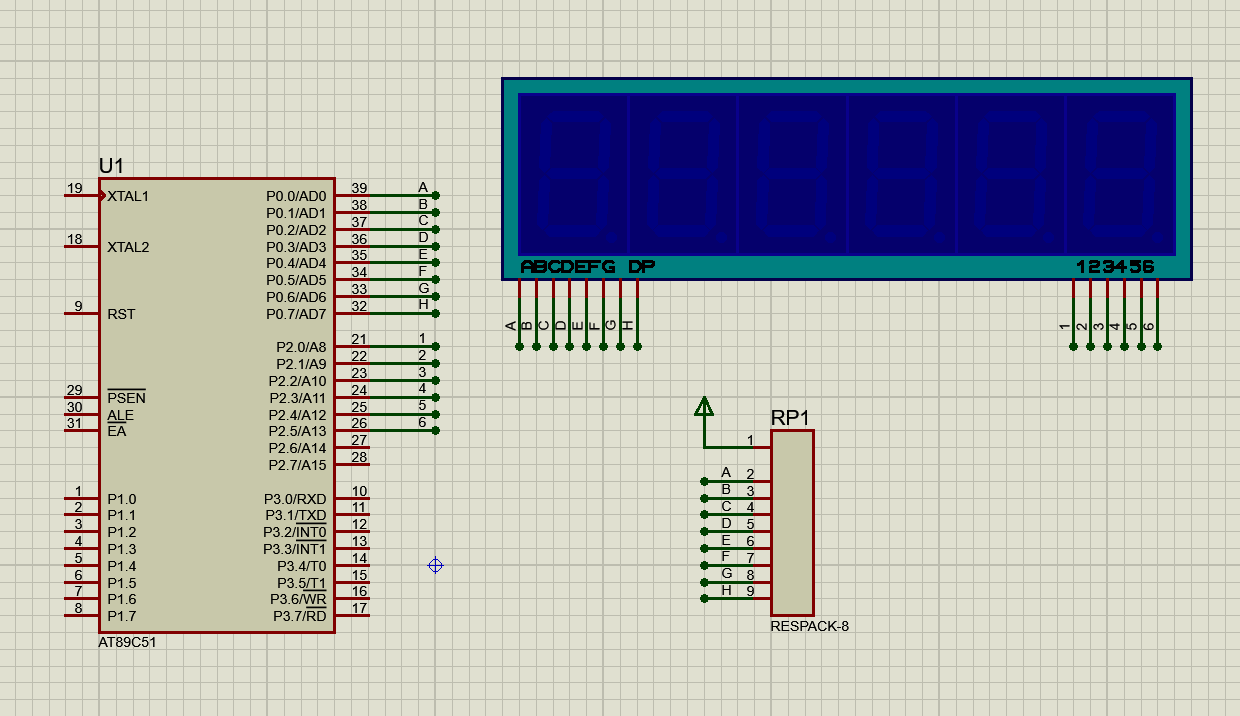Click the display's digit 1 select terminal
This screenshot has width=1240, height=716.
click(1073, 347)
